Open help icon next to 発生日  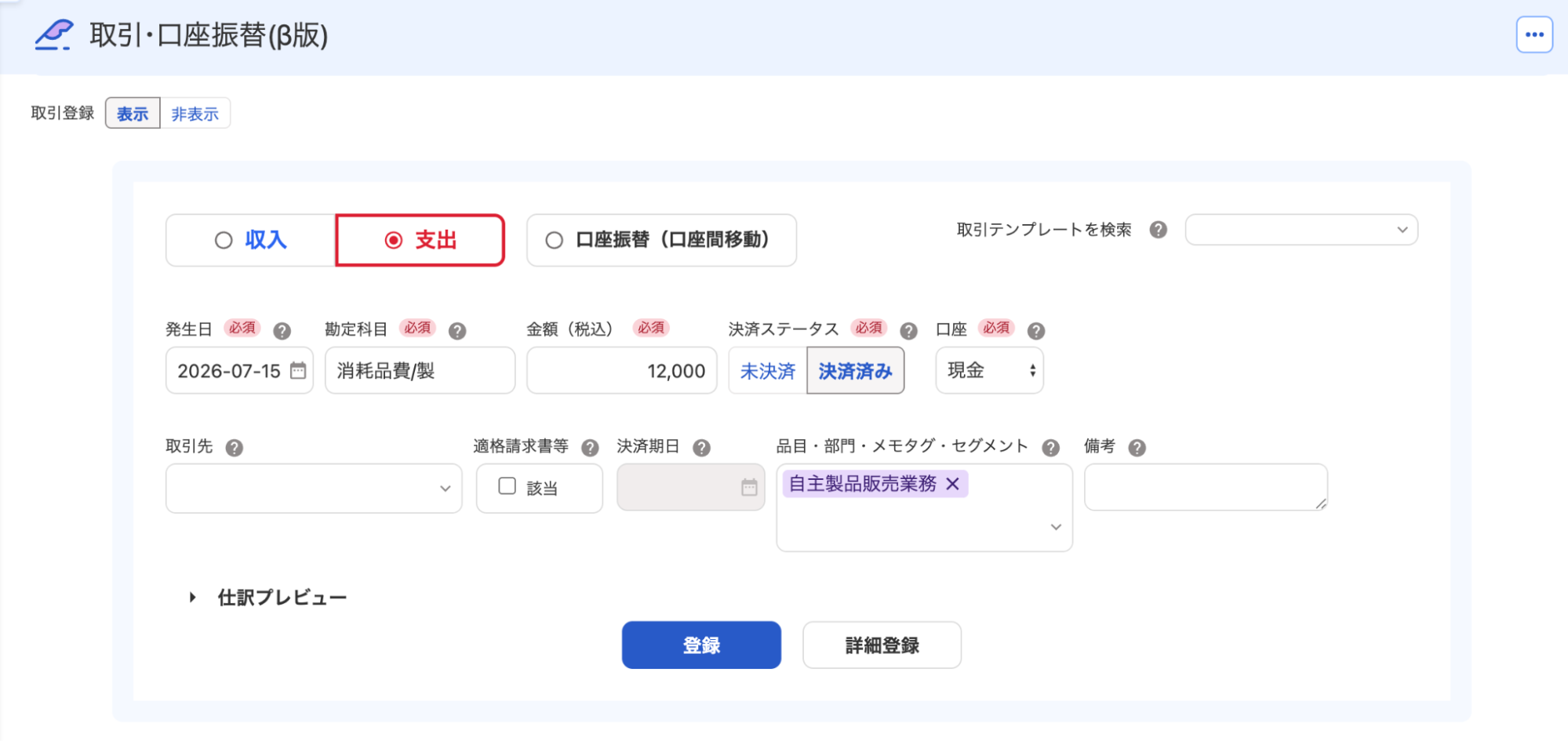[x=282, y=331]
